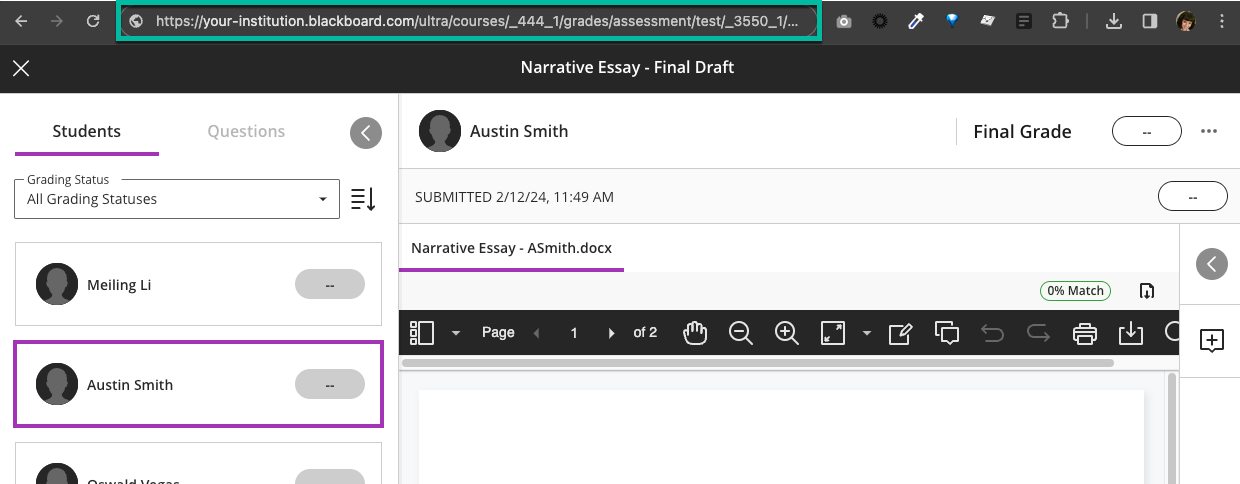Expand sidebar view options arrow
This screenshot has height=484, width=1240.
pyautogui.click(x=456, y=333)
